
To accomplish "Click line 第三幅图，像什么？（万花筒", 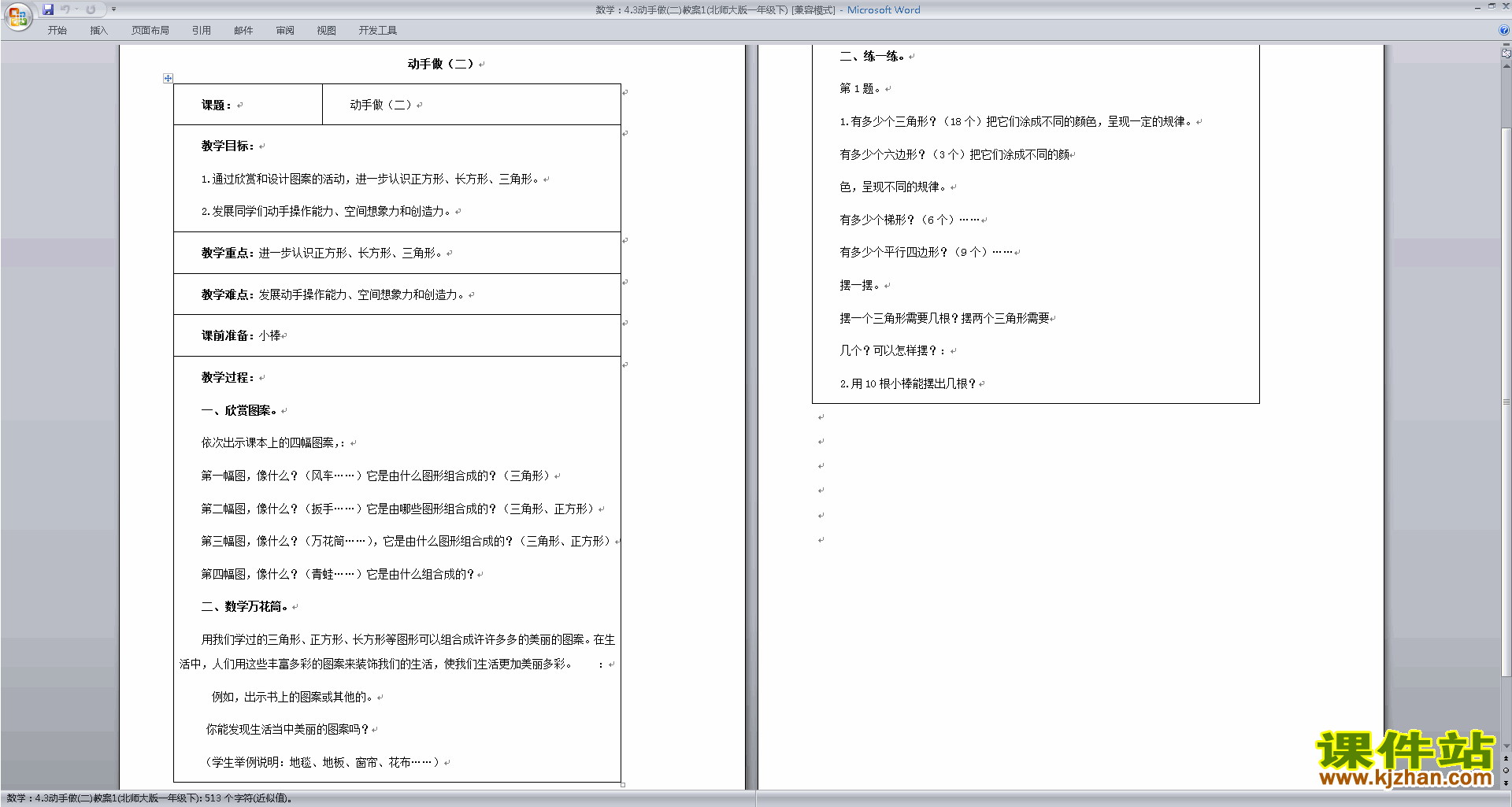I will point(406,541).
